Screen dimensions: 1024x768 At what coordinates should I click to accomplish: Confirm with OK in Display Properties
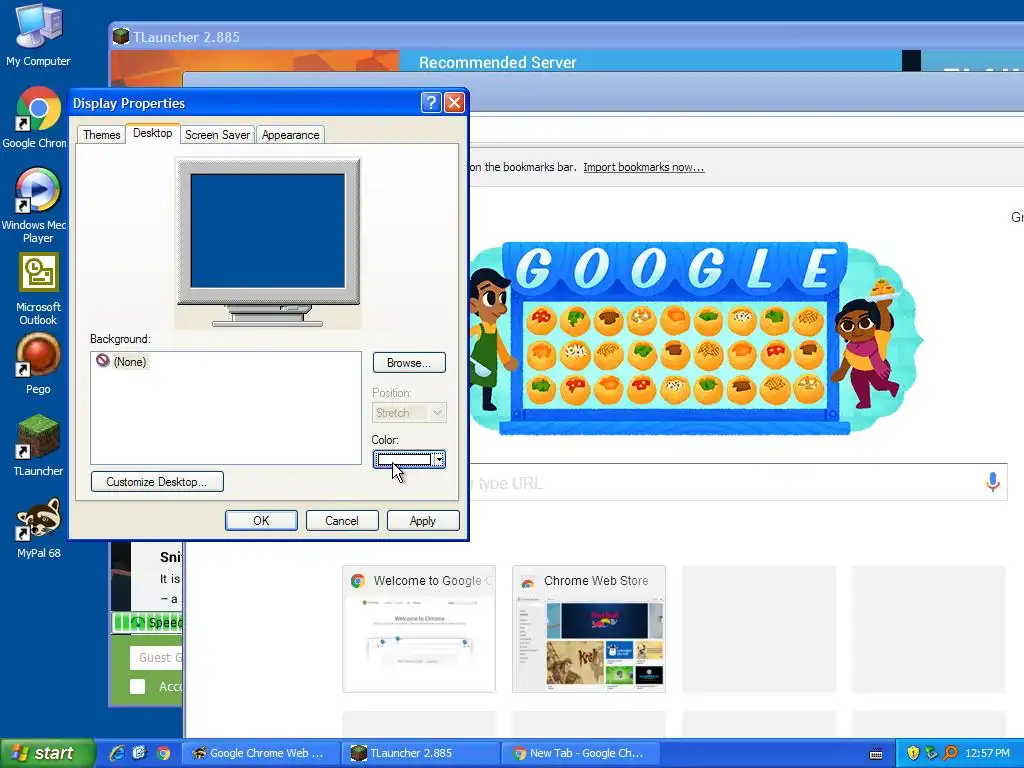261,520
